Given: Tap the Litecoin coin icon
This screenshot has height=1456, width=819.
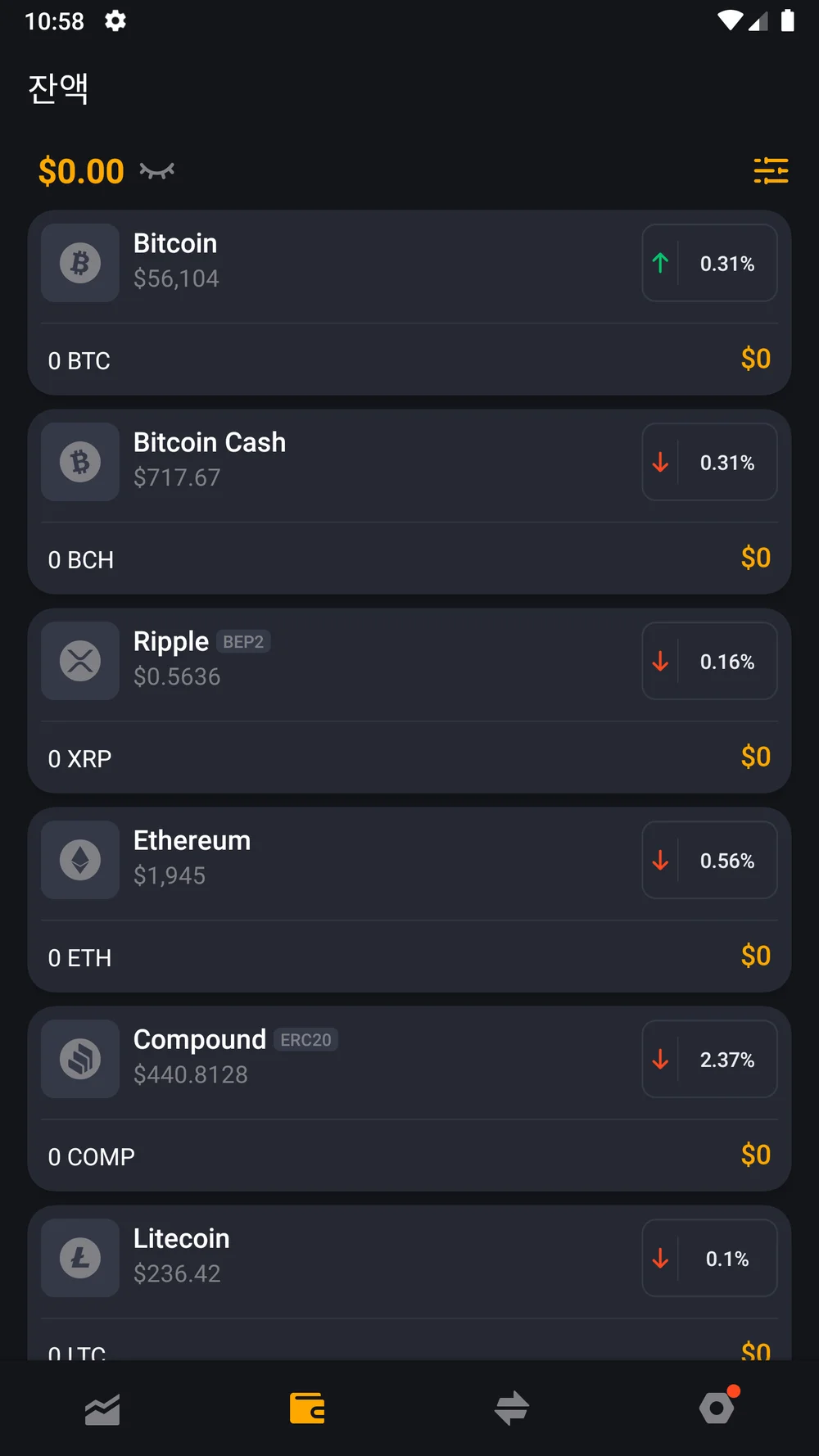Looking at the screenshot, I should click(80, 1258).
